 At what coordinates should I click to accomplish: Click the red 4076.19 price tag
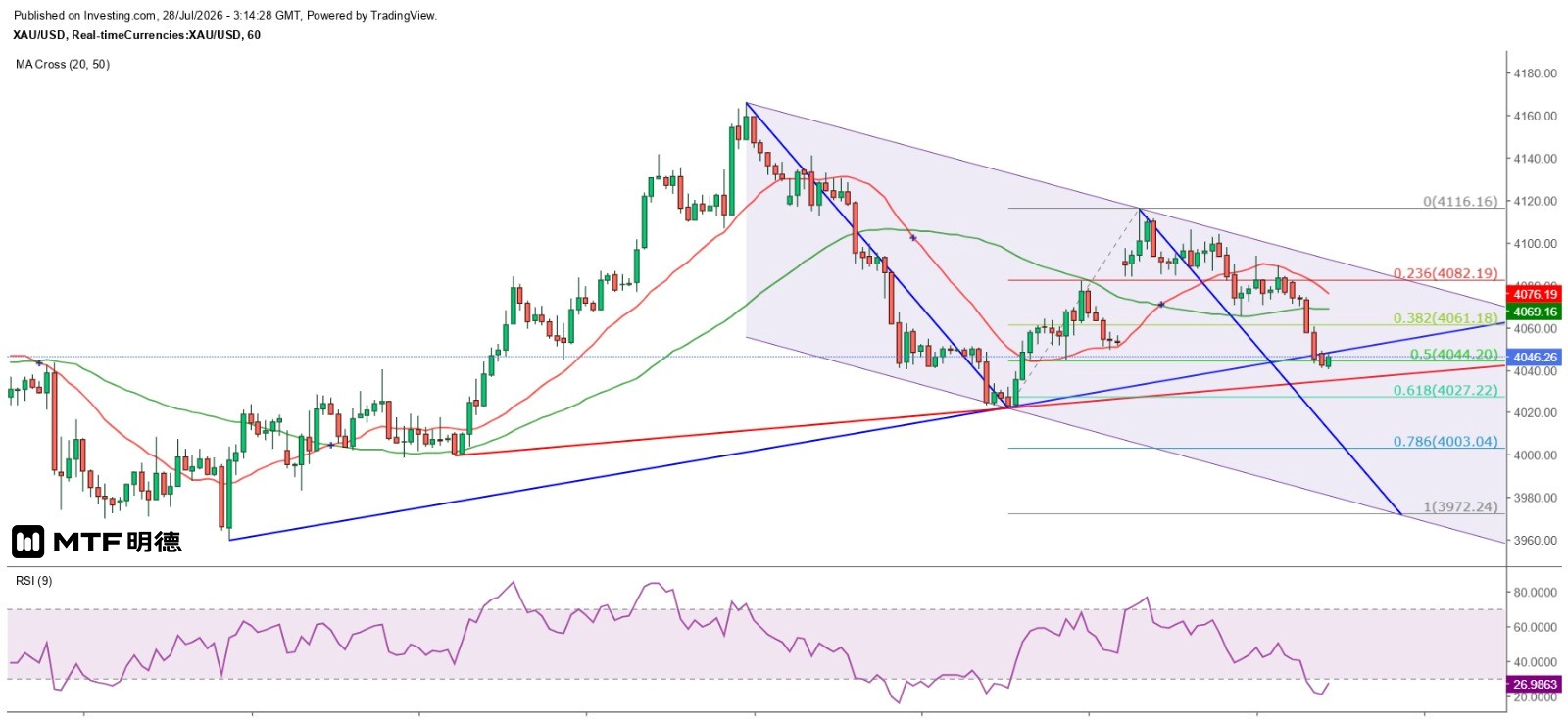pos(1535,294)
